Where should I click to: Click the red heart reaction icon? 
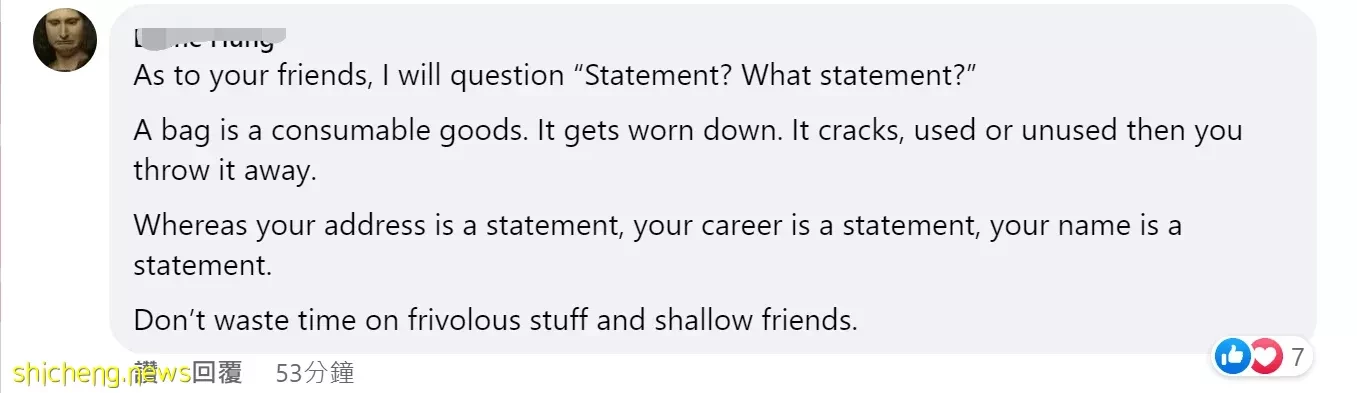click(1265, 356)
